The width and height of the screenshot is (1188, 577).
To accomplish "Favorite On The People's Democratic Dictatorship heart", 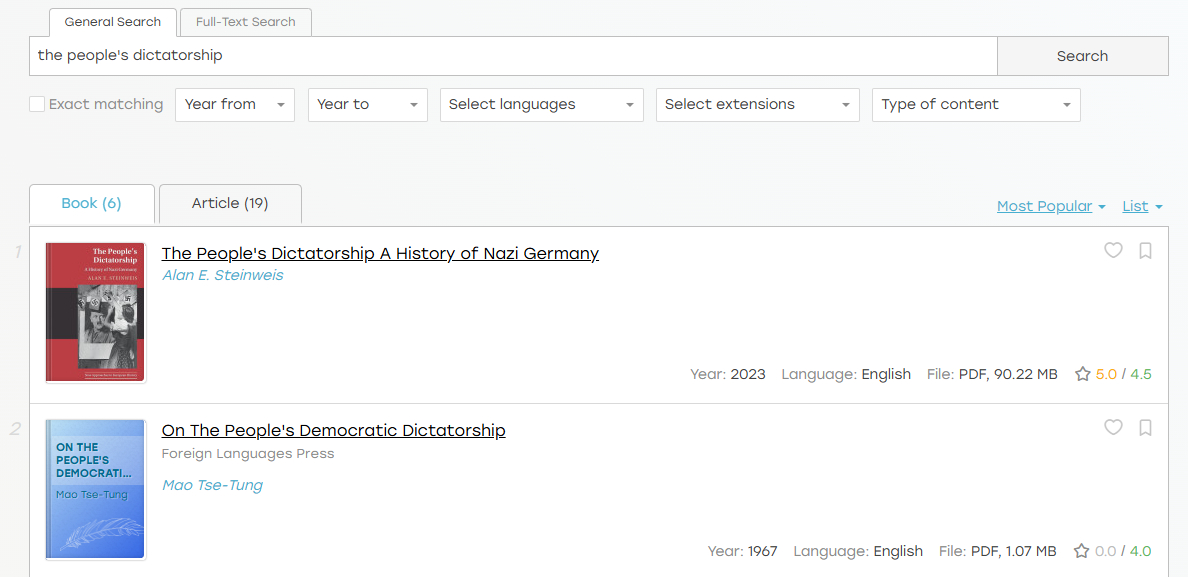I will click(x=1113, y=427).
